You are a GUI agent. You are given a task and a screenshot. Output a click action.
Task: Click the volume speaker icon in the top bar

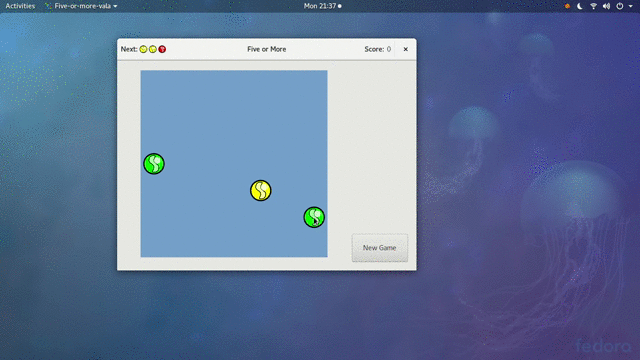[607, 6]
